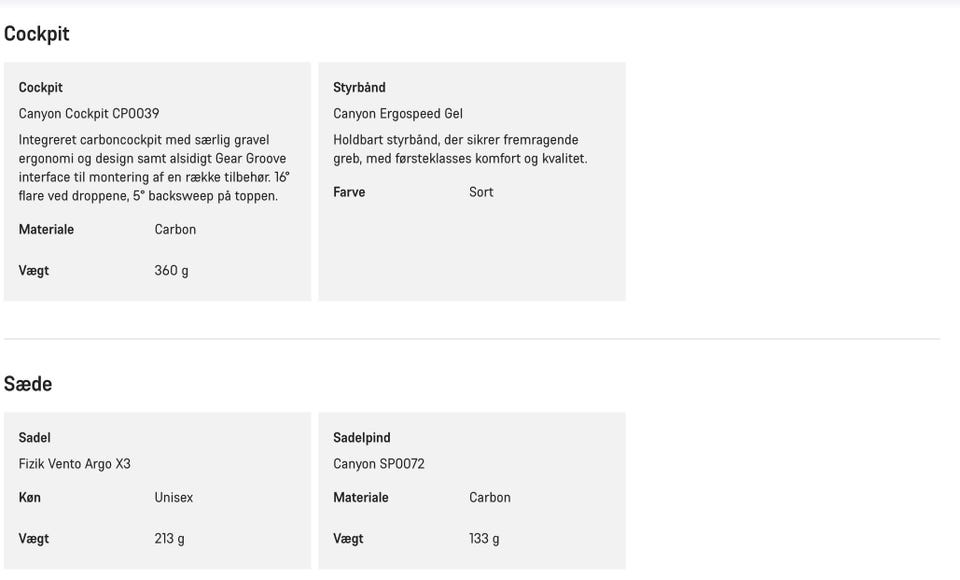
Task: Click the Farve label
Action: [x=349, y=192]
